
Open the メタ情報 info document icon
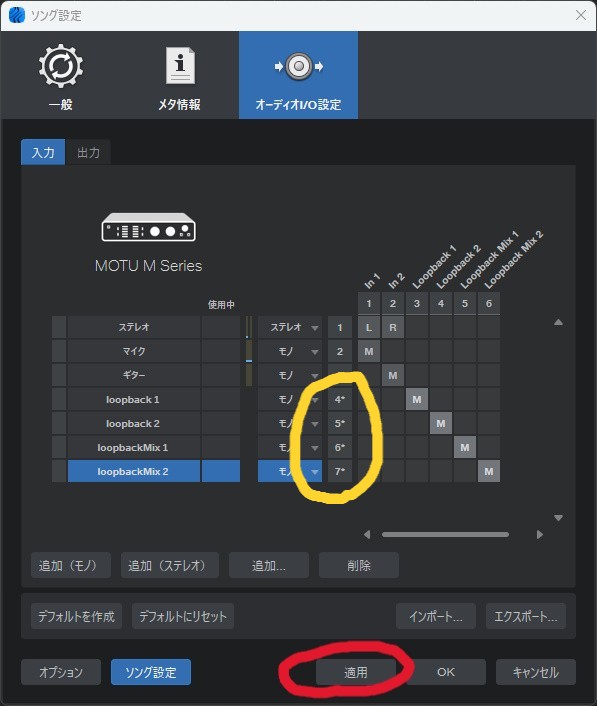(180, 66)
